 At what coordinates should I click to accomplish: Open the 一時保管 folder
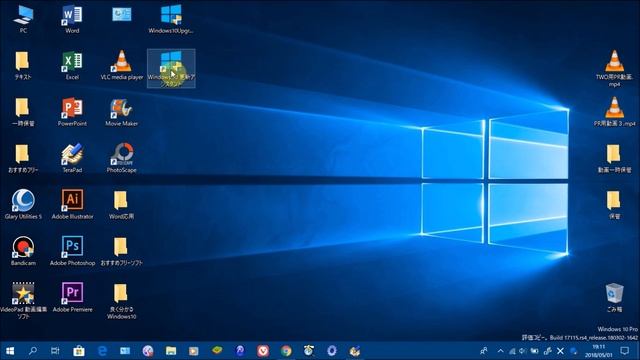pos(23,112)
